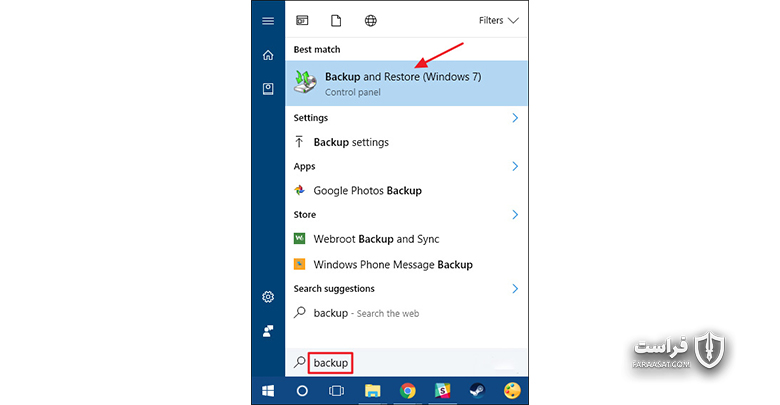This screenshot has height=405, width=780.
Task: Open Task View on taskbar
Action: tap(336, 391)
